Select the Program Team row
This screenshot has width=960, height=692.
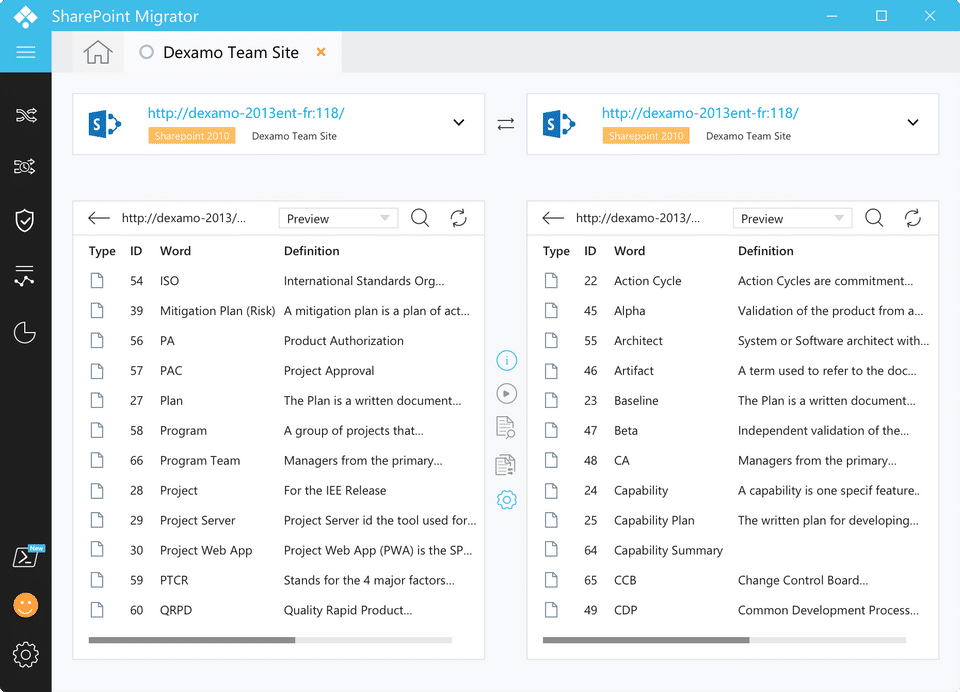pyautogui.click(x=279, y=461)
